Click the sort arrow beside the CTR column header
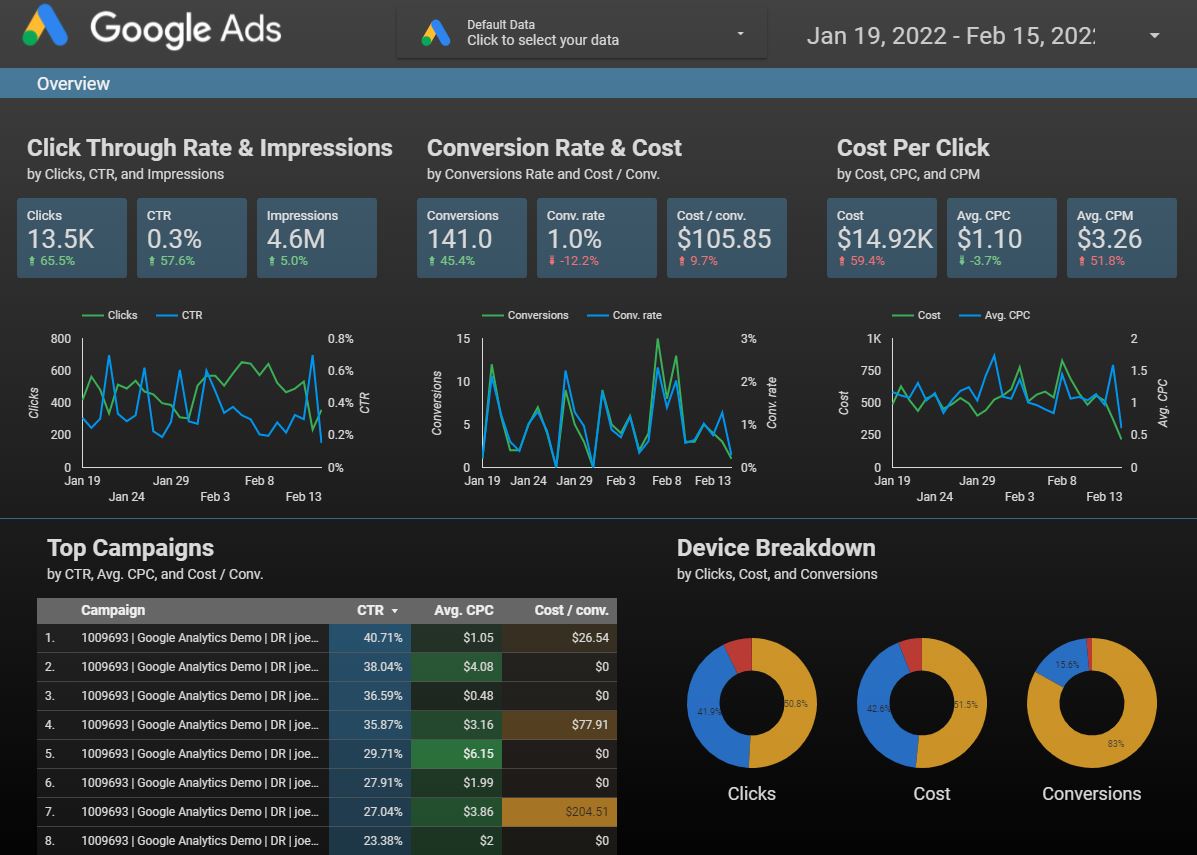The width and height of the screenshot is (1197, 855). (x=395, y=611)
